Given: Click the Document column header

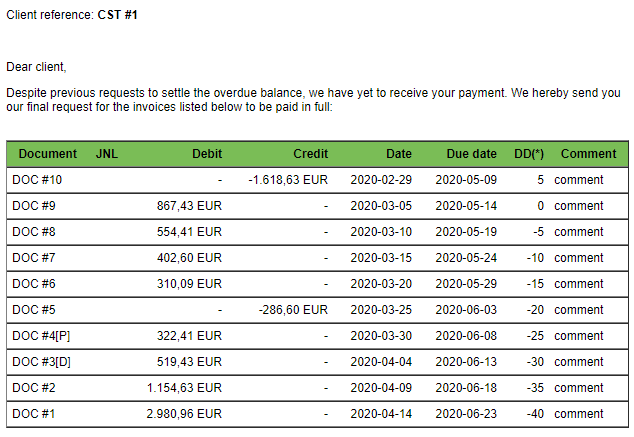Looking at the screenshot, I should (48, 154).
